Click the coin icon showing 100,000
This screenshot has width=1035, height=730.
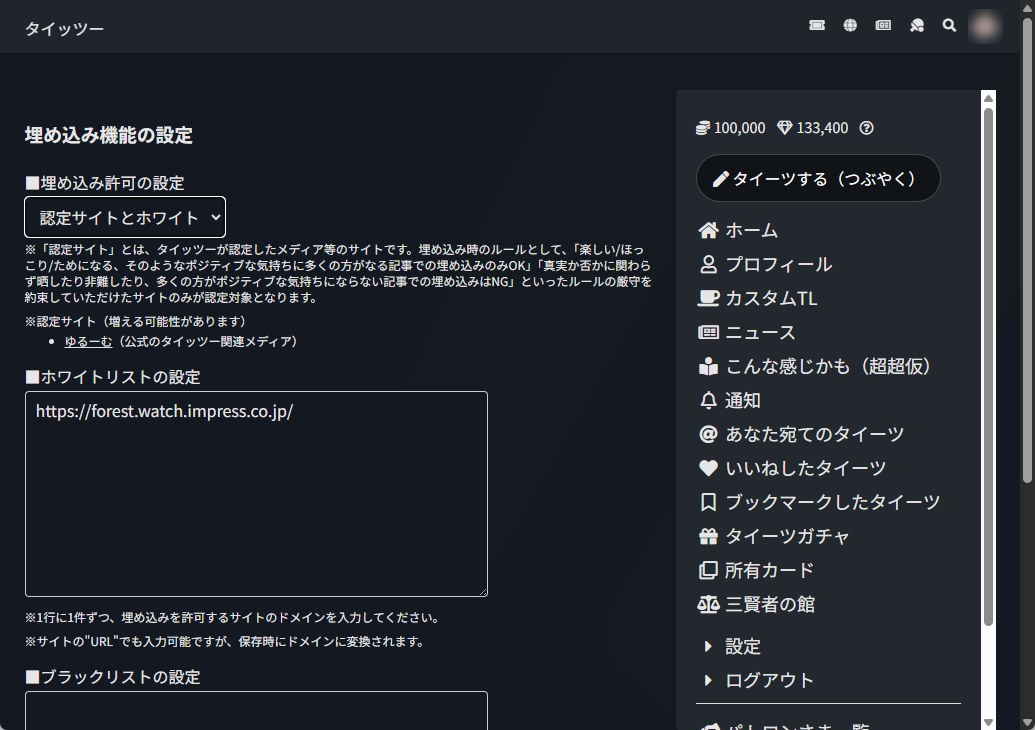pyautogui.click(x=703, y=128)
